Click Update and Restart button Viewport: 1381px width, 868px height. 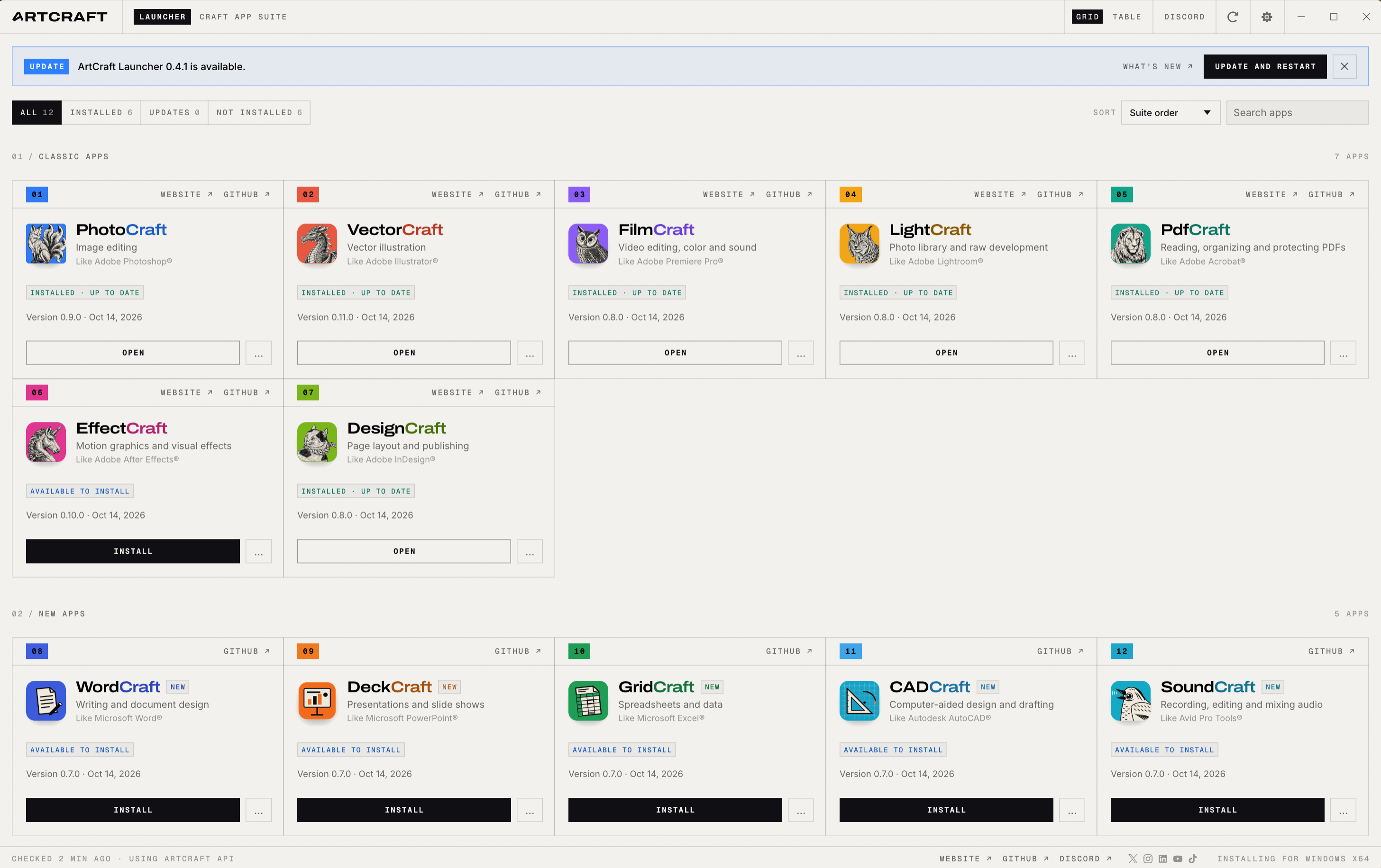coord(1265,66)
